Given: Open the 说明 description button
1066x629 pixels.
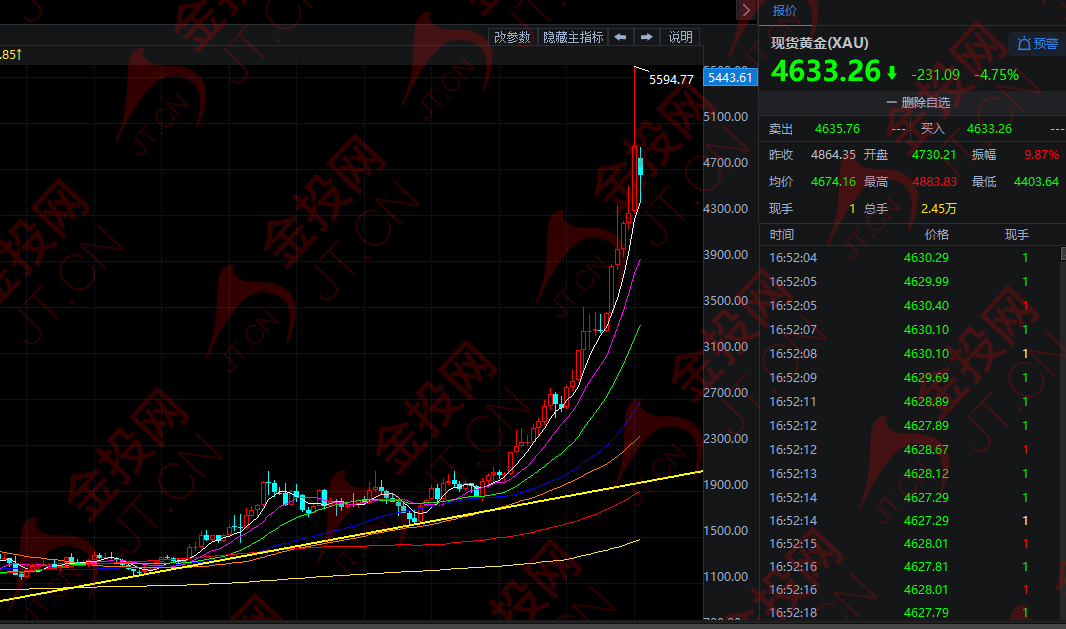Looking at the screenshot, I should (x=680, y=37).
